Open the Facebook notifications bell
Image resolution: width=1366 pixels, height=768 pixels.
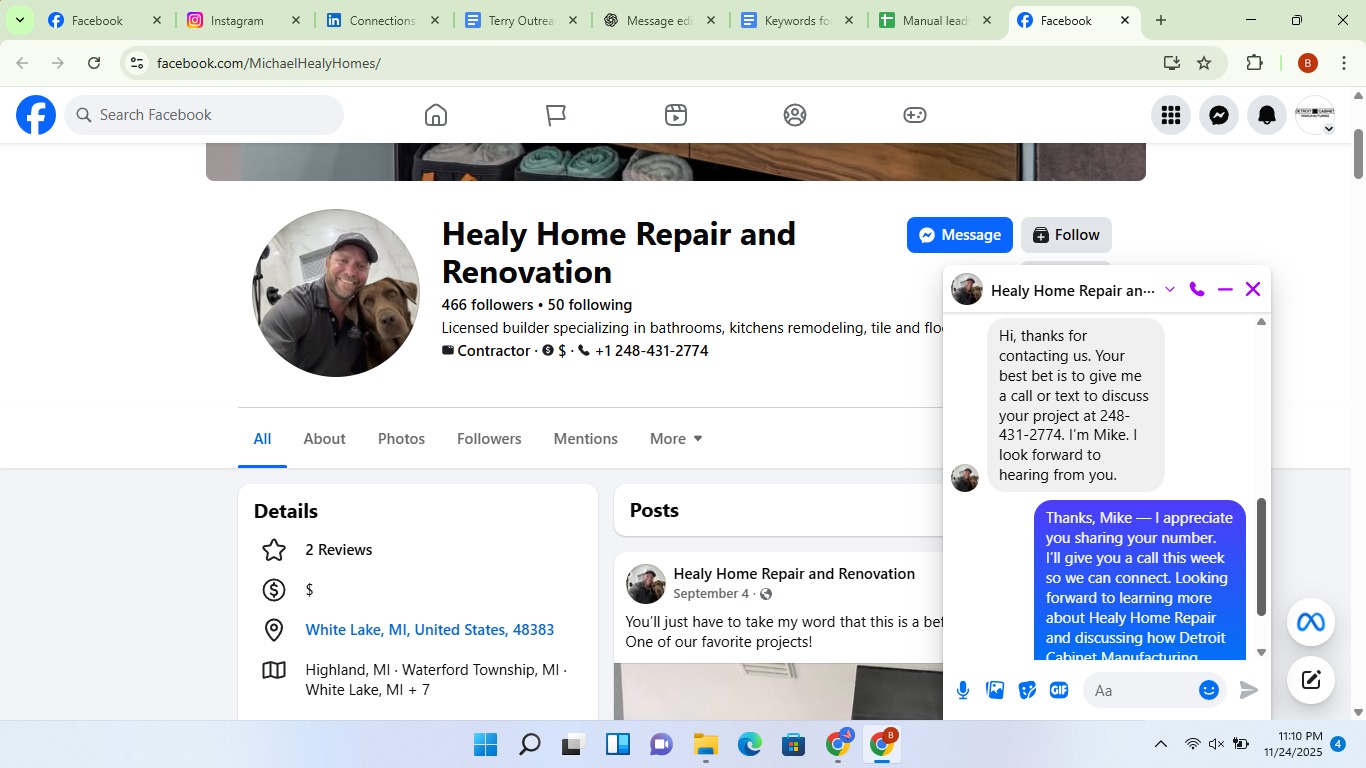click(x=1267, y=115)
